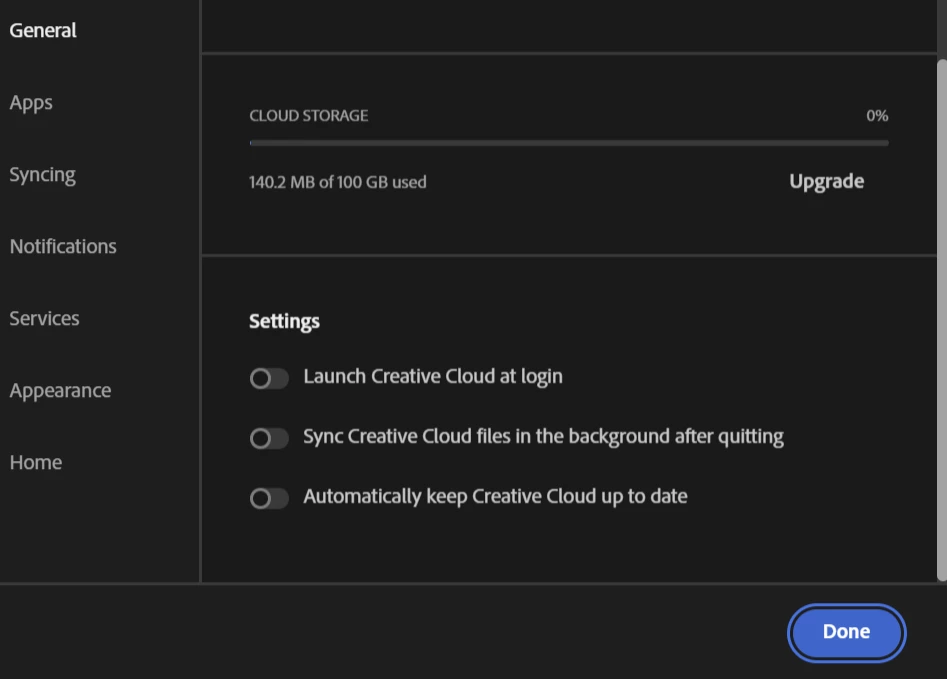Switch to the Apps preferences section
947x679 pixels.
tap(31, 103)
